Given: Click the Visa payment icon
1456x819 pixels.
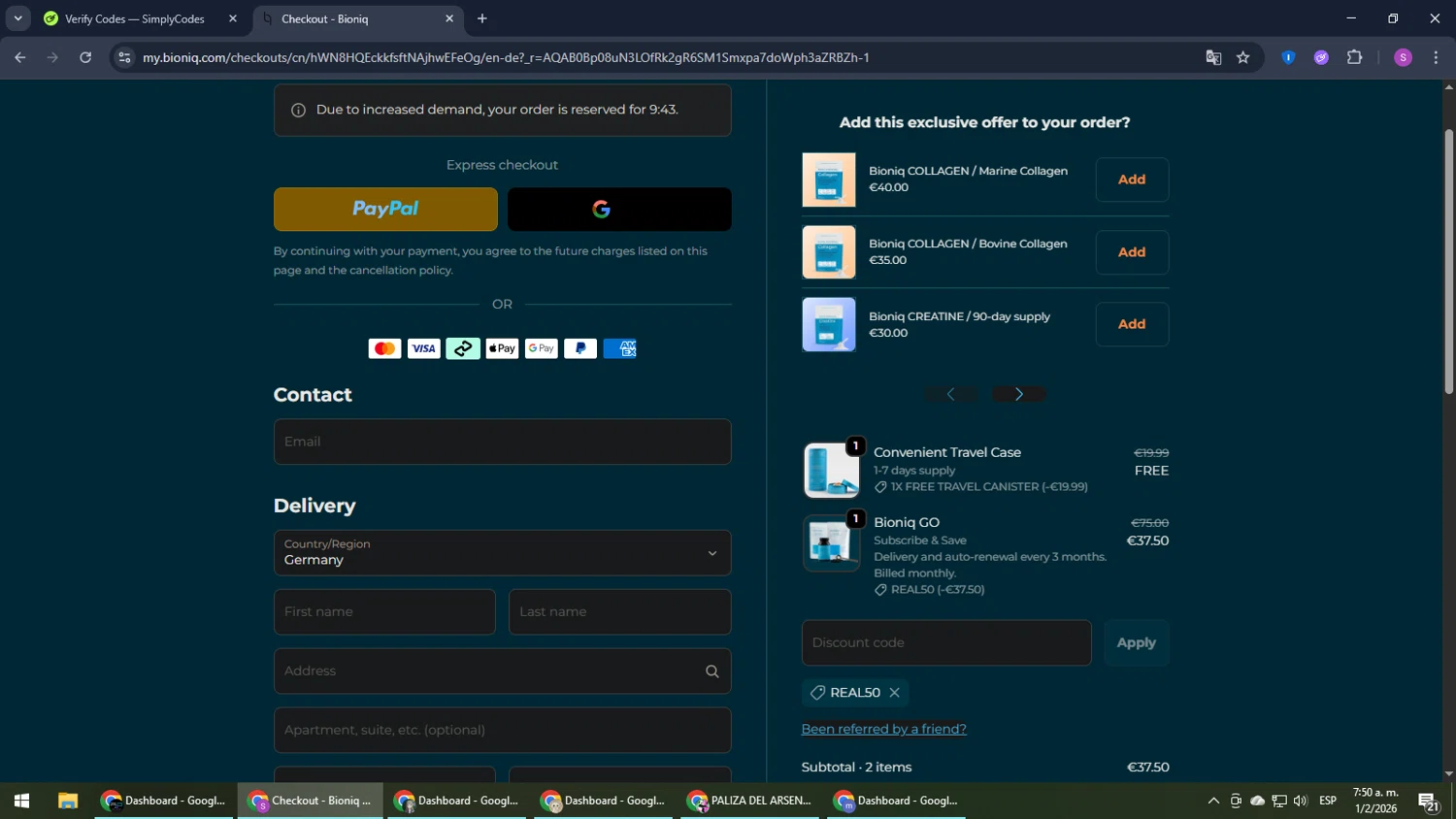Looking at the screenshot, I should click(x=423, y=348).
